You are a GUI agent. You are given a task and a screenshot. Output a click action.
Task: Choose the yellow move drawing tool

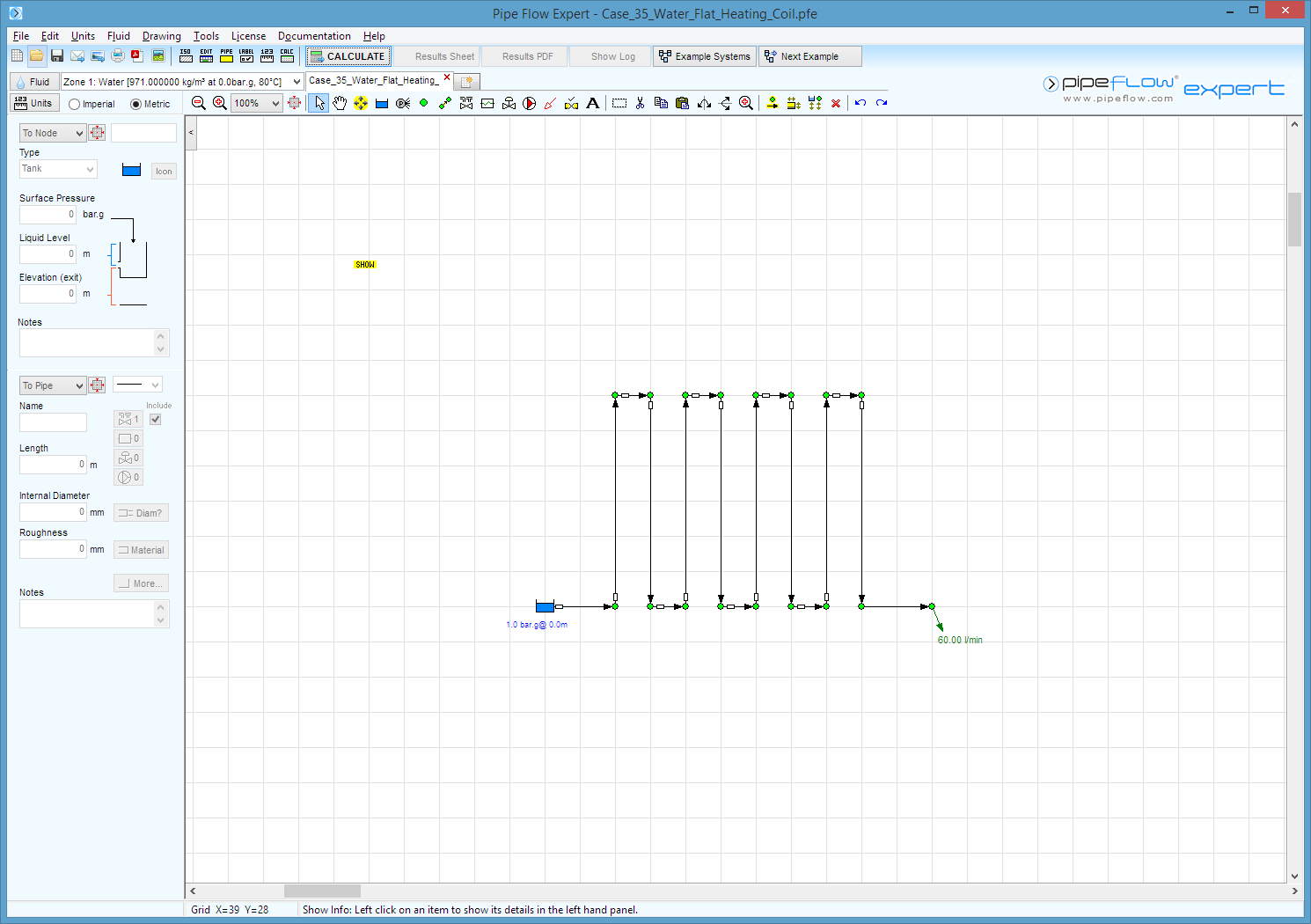point(361,103)
